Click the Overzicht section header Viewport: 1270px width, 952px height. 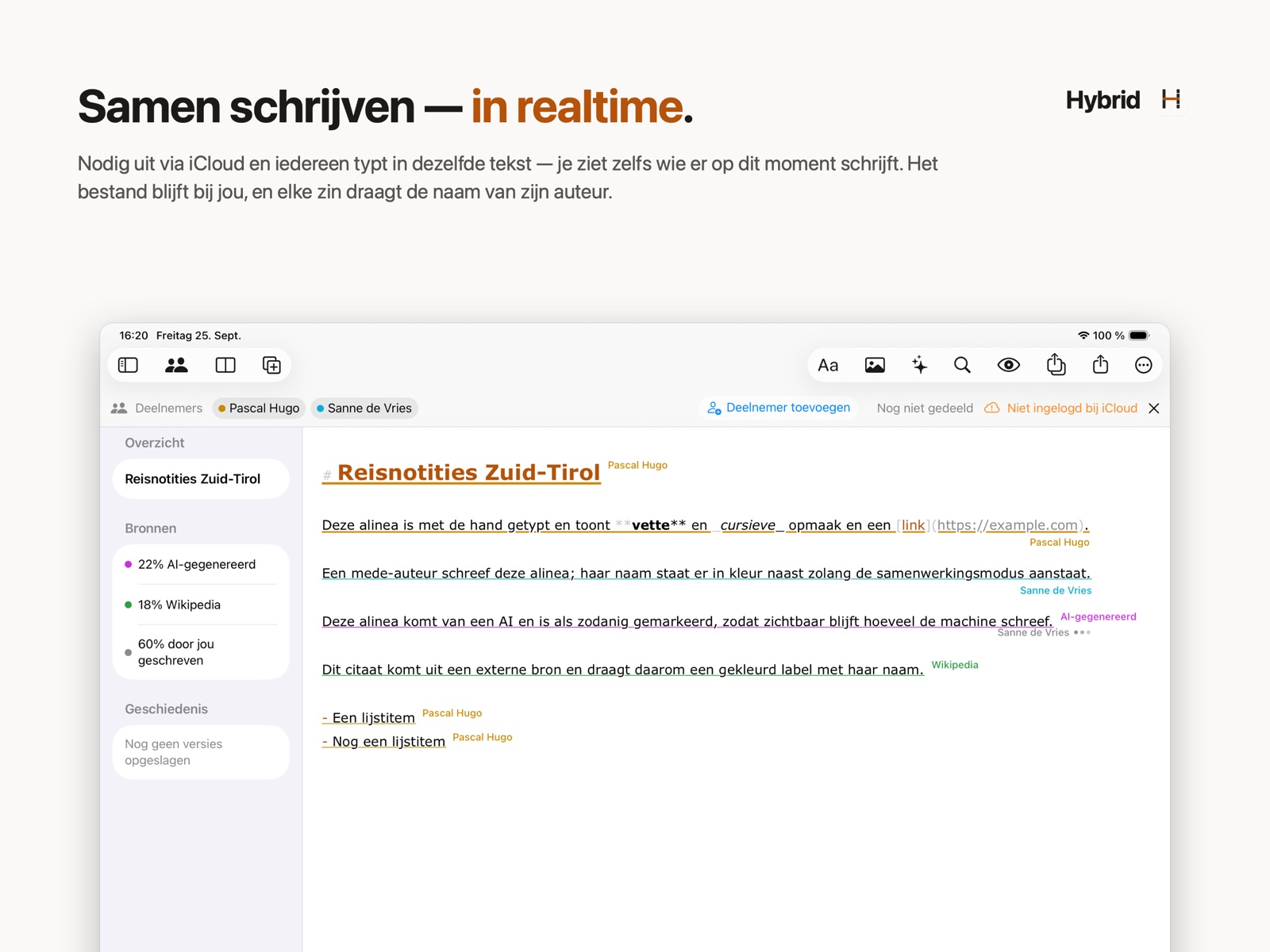(x=155, y=443)
